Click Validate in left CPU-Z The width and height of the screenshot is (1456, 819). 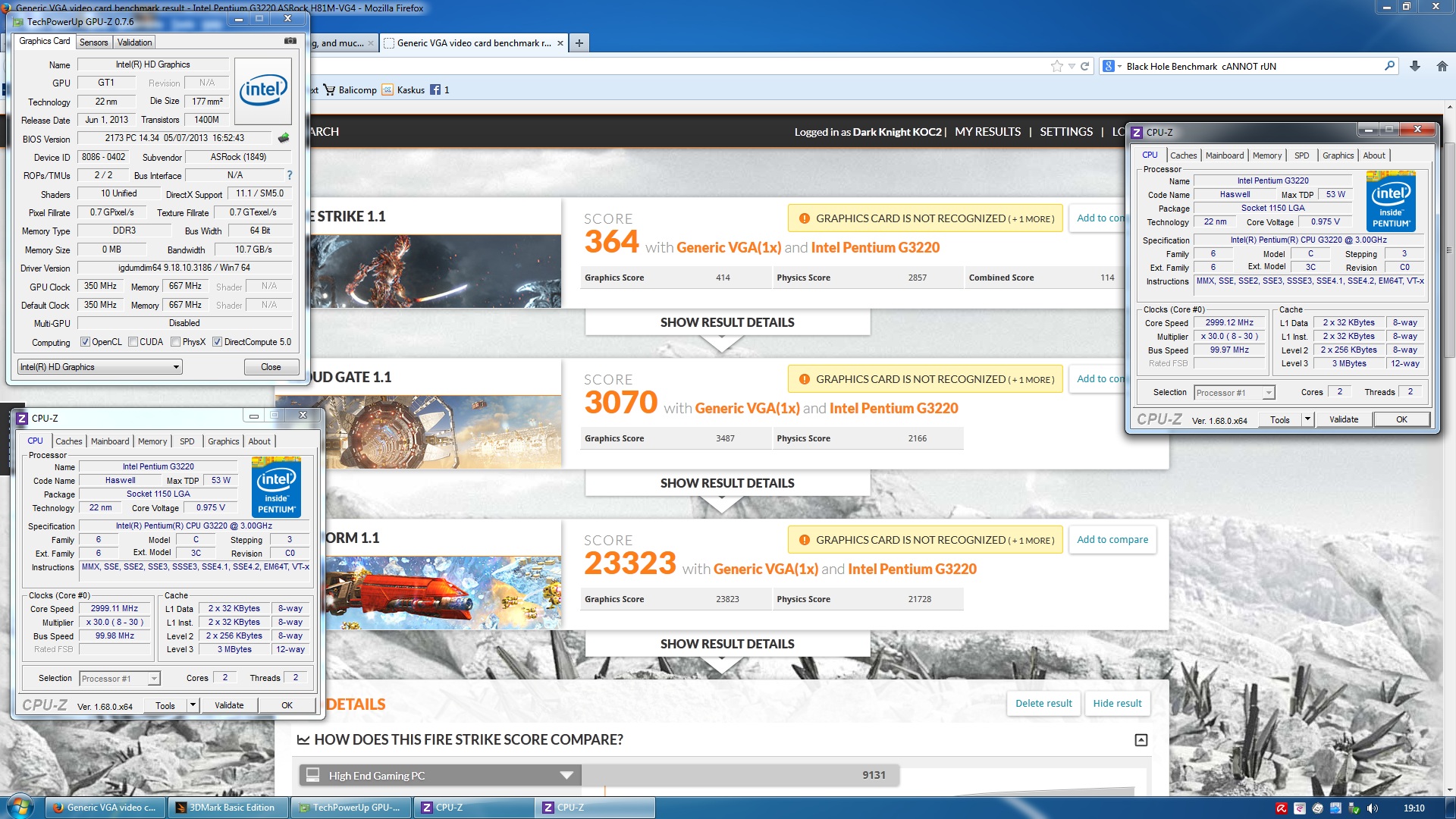[x=229, y=705]
